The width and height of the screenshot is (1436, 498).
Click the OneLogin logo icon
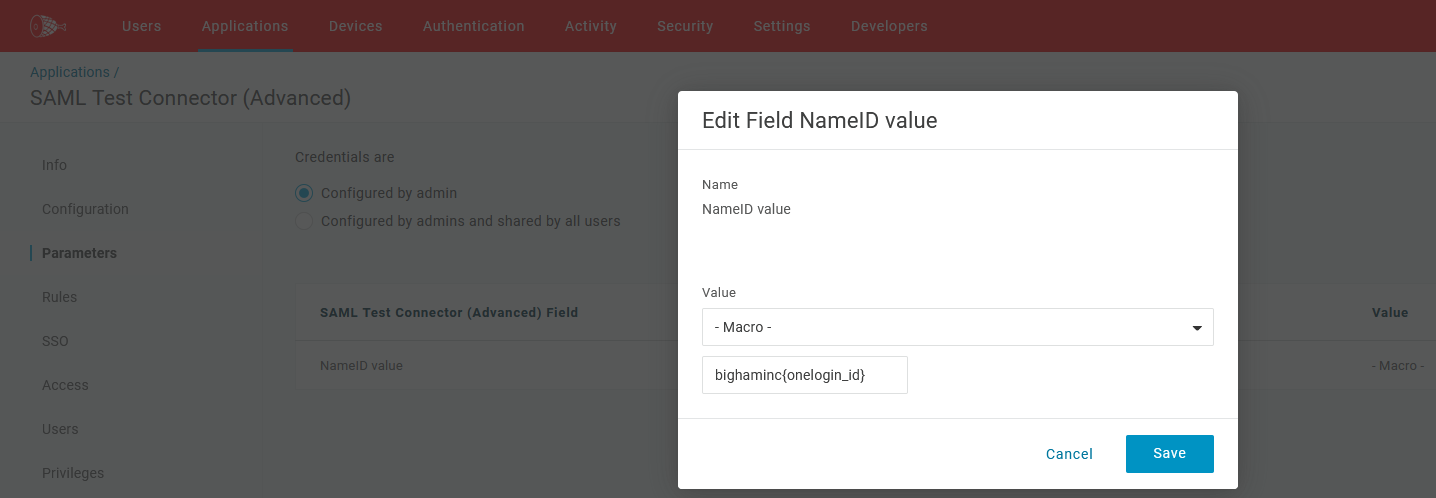click(47, 26)
